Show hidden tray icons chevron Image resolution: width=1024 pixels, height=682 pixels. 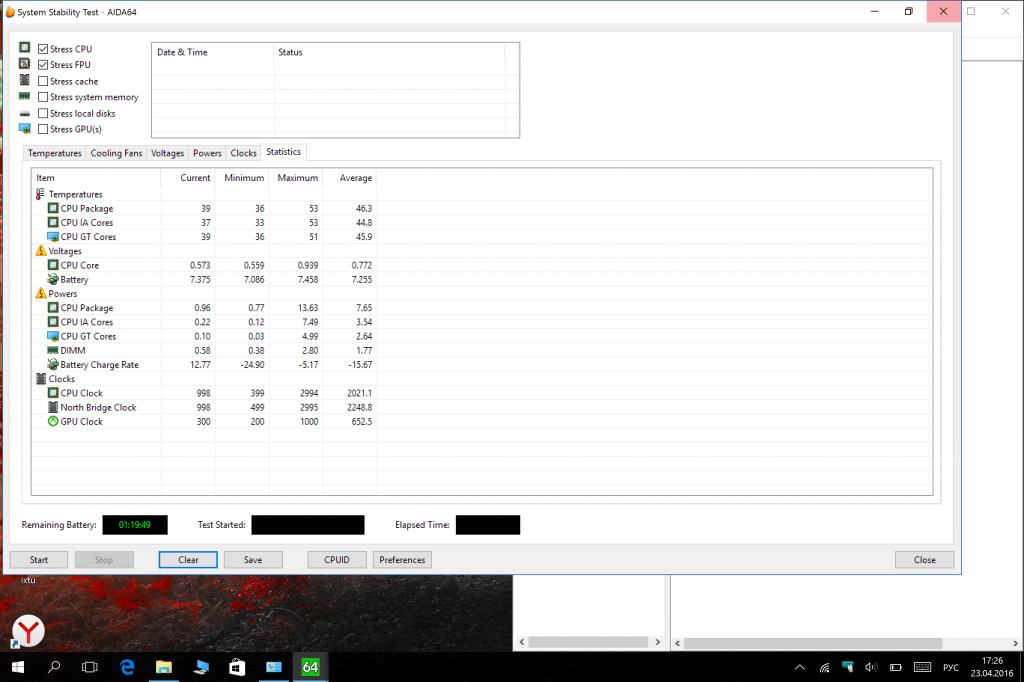pyautogui.click(x=799, y=668)
